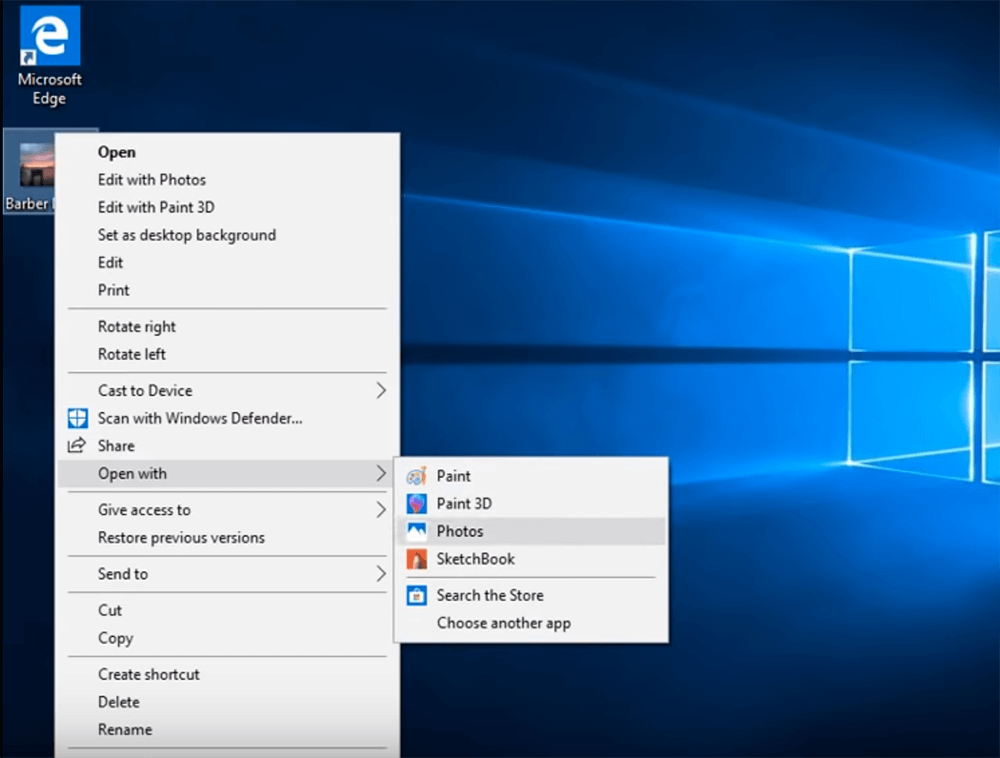
Task: Select Copy from the context menu
Action: 115,638
